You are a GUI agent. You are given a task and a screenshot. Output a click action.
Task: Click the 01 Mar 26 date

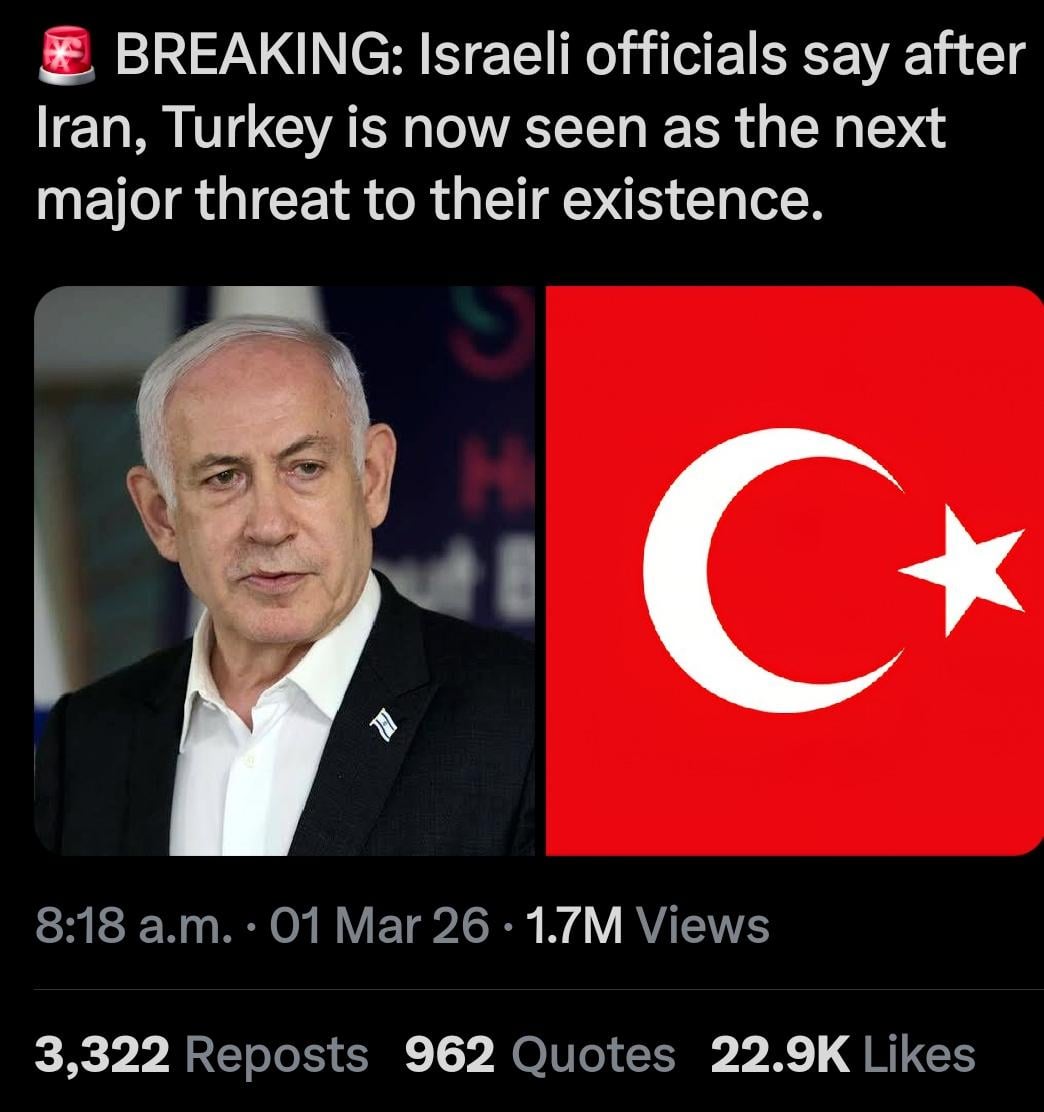click(x=379, y=926)
